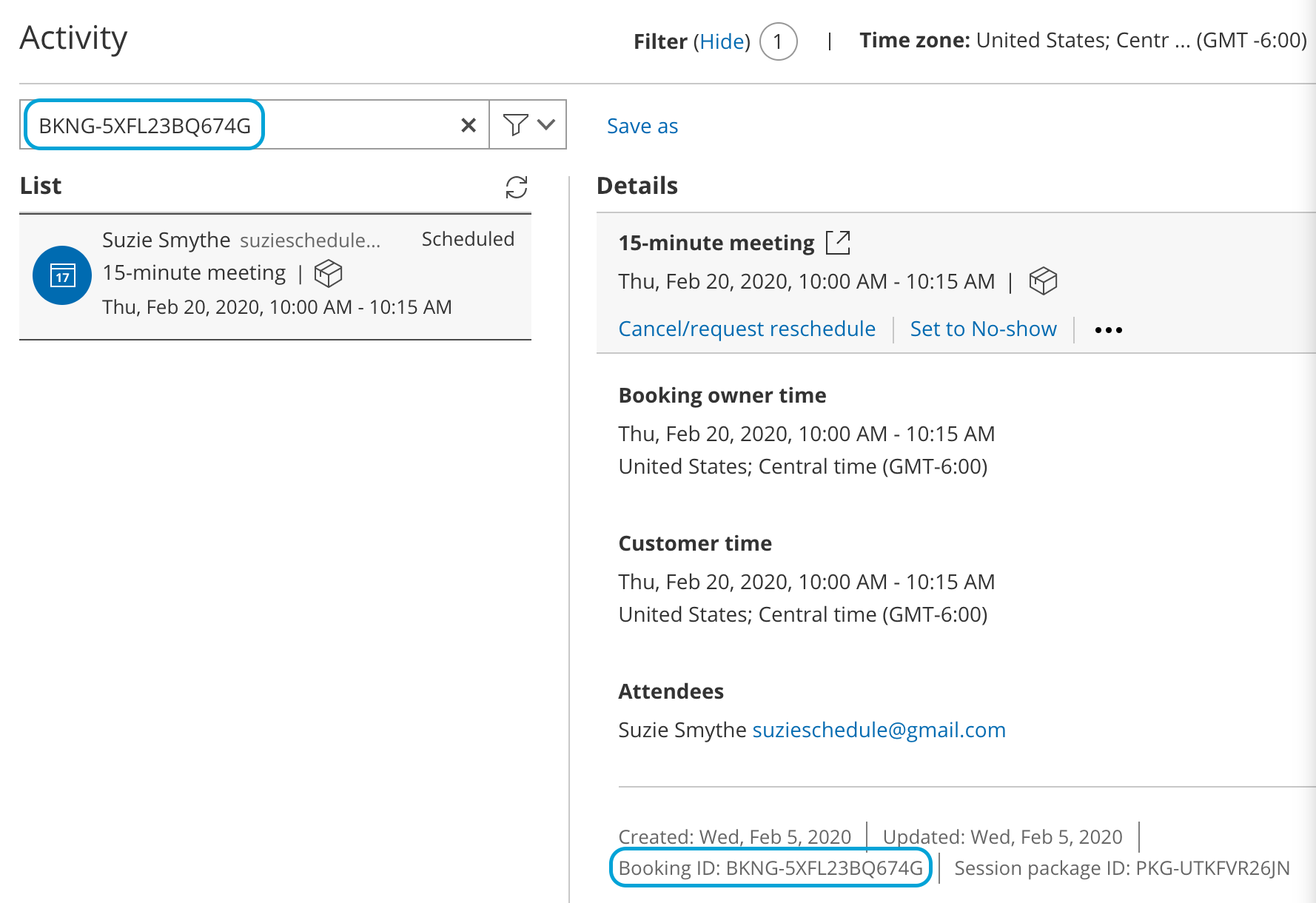This screenshot has width=1316, height=903.
Task: Clear the search field with the X icon
Action: point(468,125)
